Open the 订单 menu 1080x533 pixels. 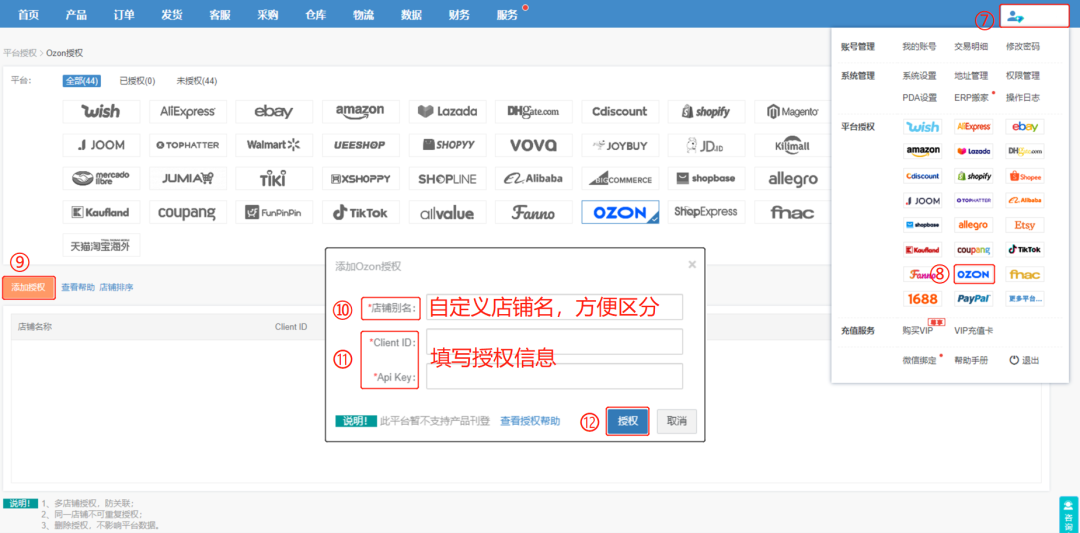(124, 15)
